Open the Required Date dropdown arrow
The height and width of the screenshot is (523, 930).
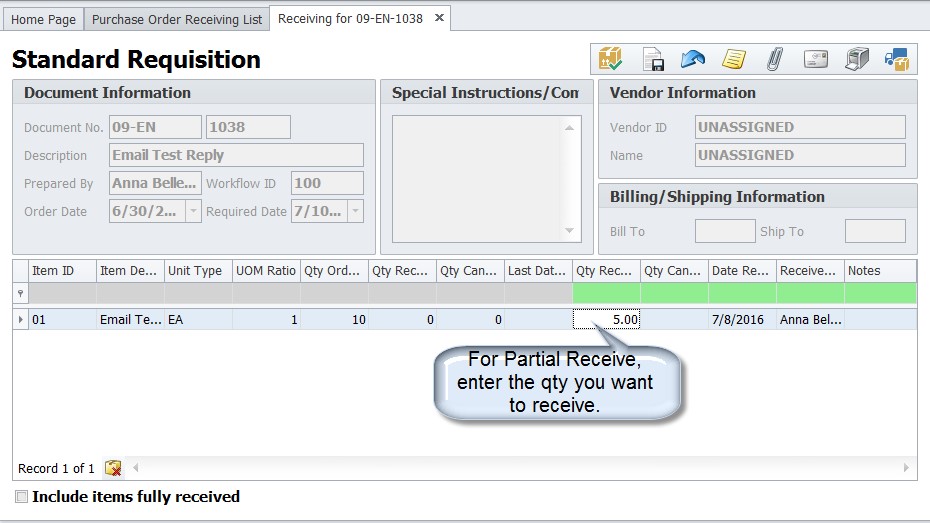(x=356, y=211)
